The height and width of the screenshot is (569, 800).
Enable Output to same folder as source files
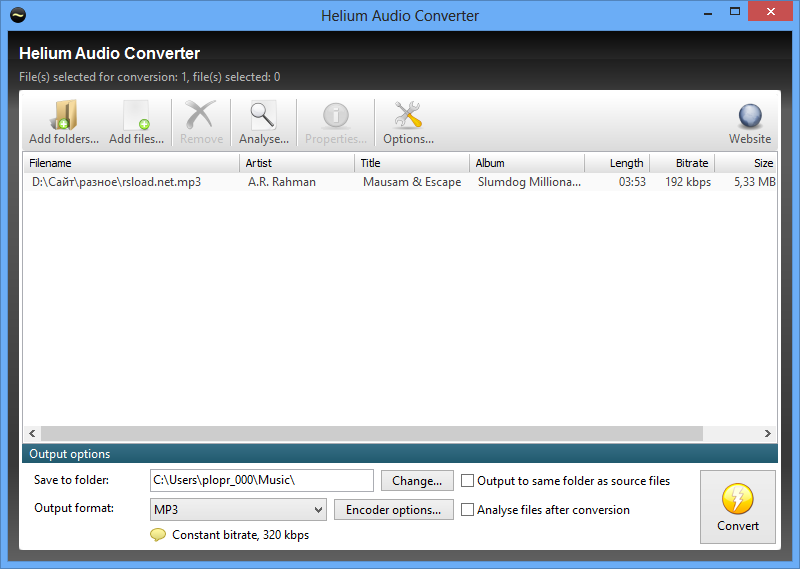click(x=467, y=481)
